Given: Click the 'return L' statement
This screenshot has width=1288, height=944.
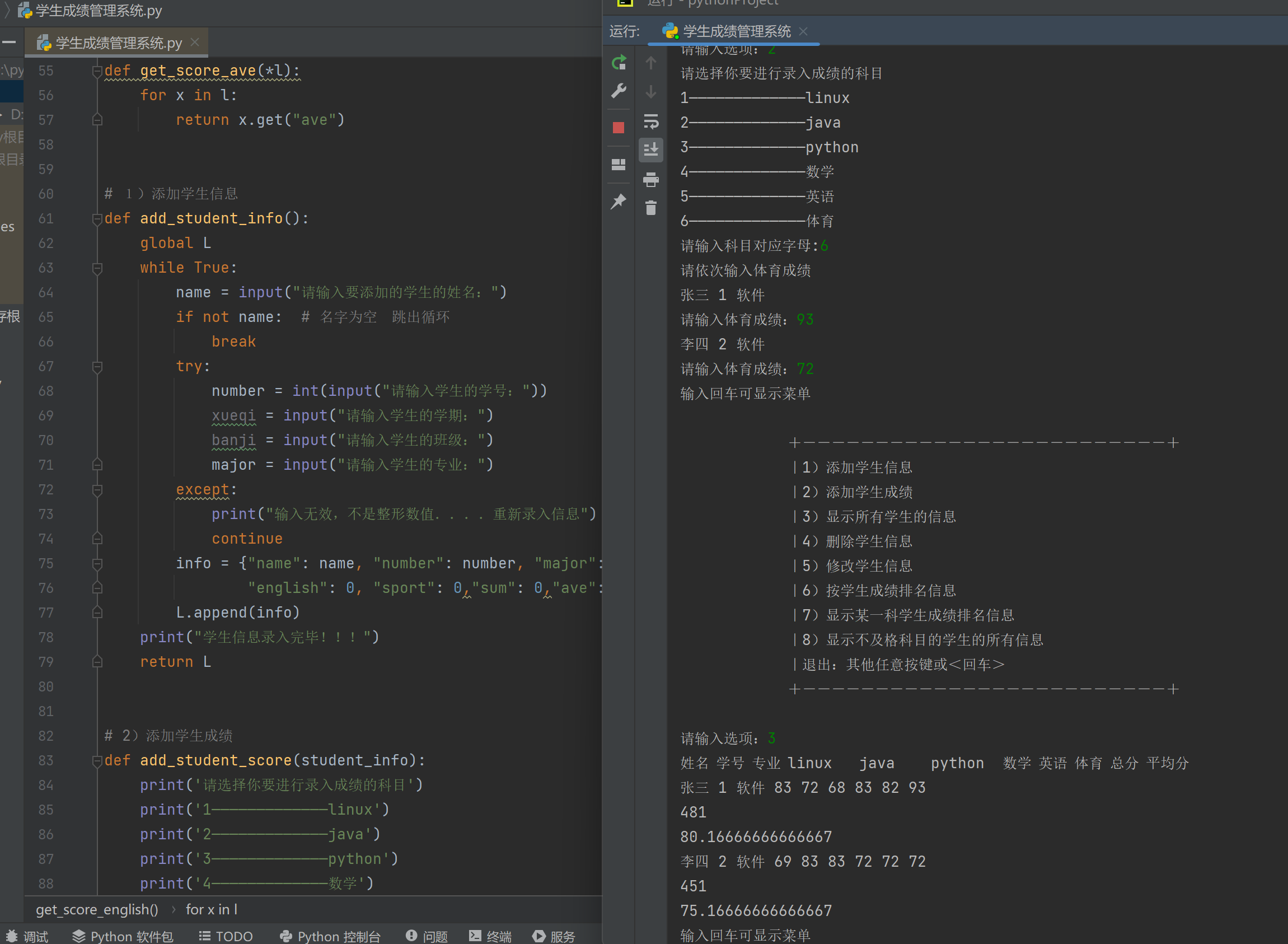Looking at the screenshot, I should point(175,662).
